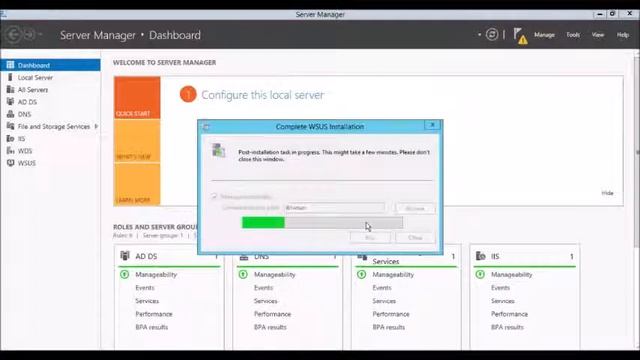This screenshot has width=640, height=360.
Task: Click IIS Manageability green status icon
Action: click(x=480, y=274)
